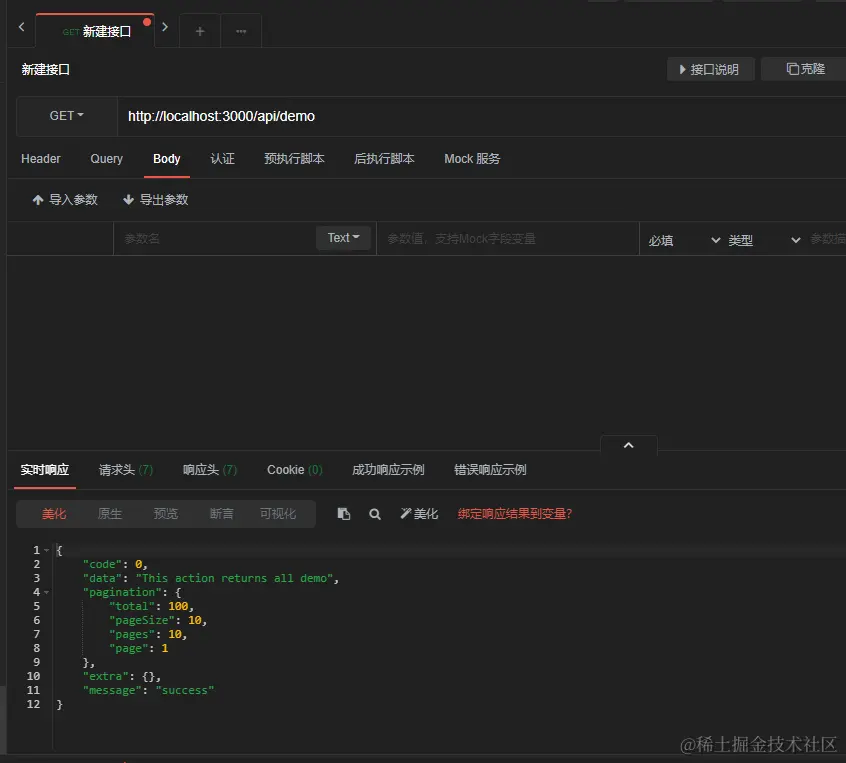Viewport: 846px width, 763px height.
Task: Click the "pageSize": 10 line
Action: [158, 621]
